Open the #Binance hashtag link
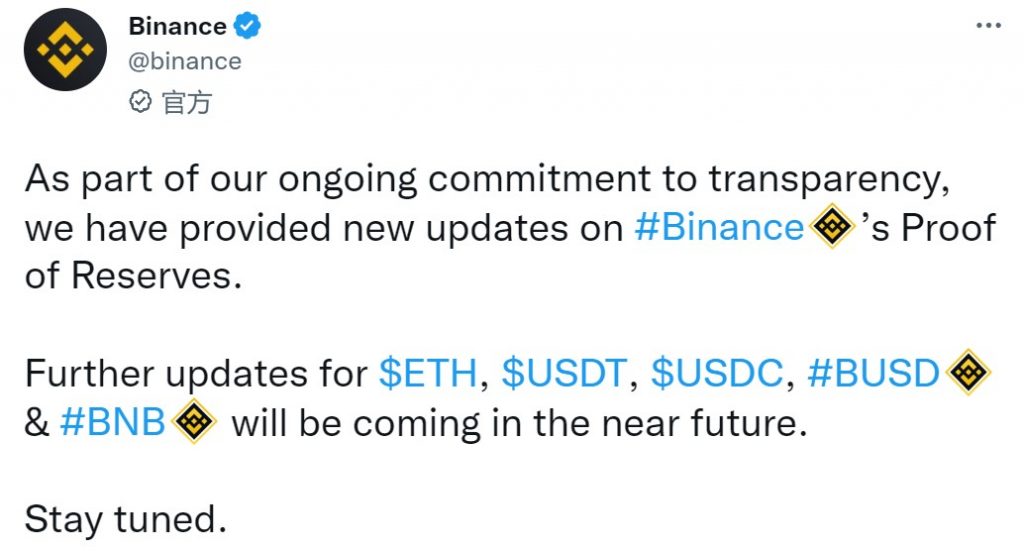The width and height of the screenshot is (1024, 551). point(719,228)
